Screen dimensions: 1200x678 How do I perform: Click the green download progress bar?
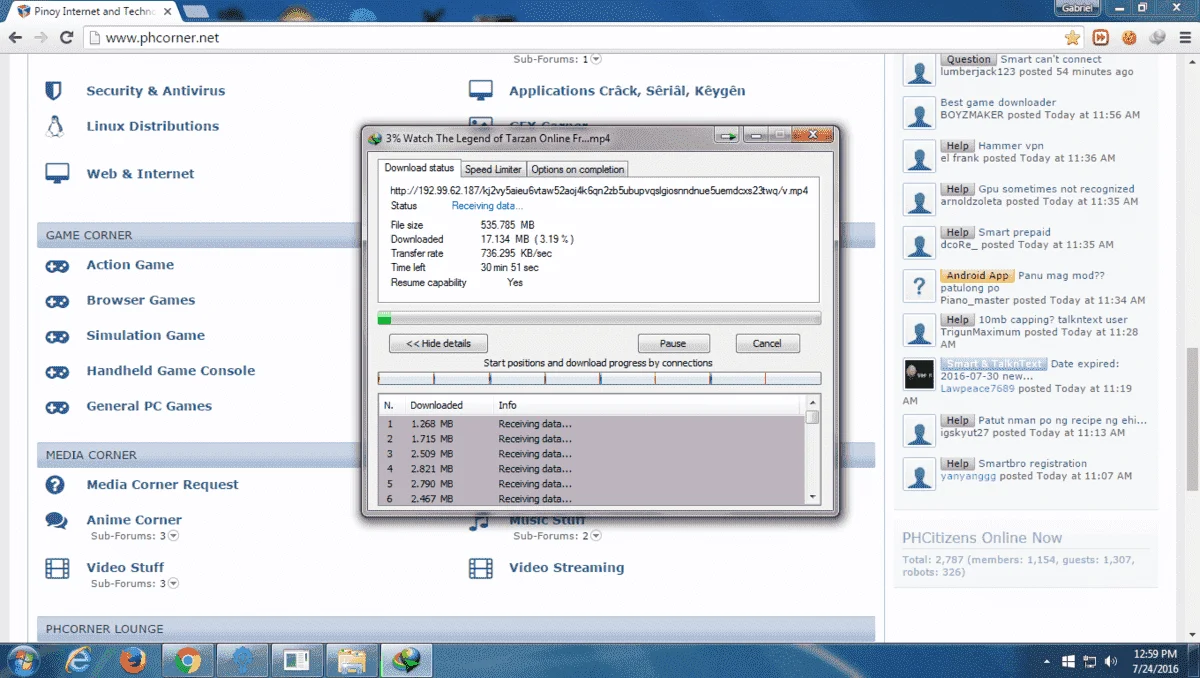pos(599,319)
